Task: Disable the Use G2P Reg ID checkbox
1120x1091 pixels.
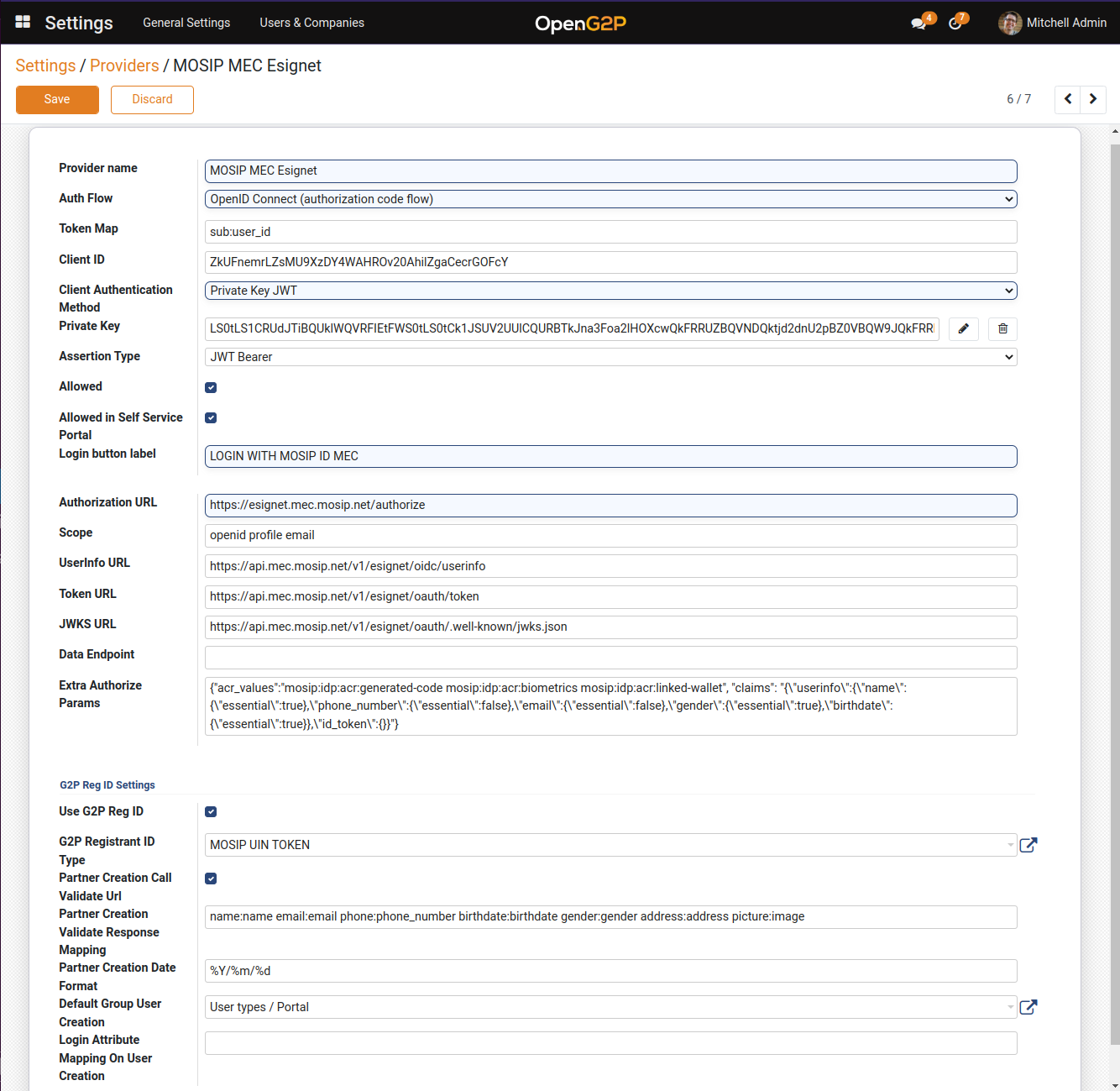Action: (x=211, y=812)
